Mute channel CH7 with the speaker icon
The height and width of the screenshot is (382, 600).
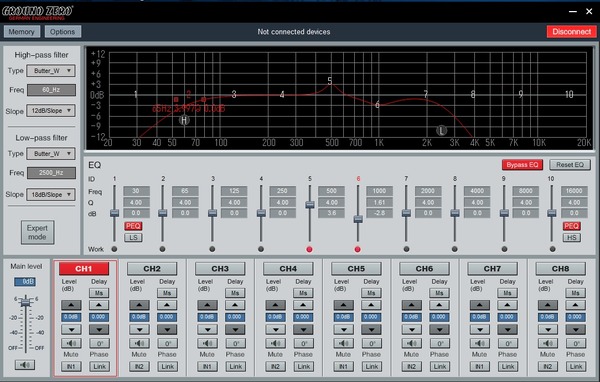(480, 343)
